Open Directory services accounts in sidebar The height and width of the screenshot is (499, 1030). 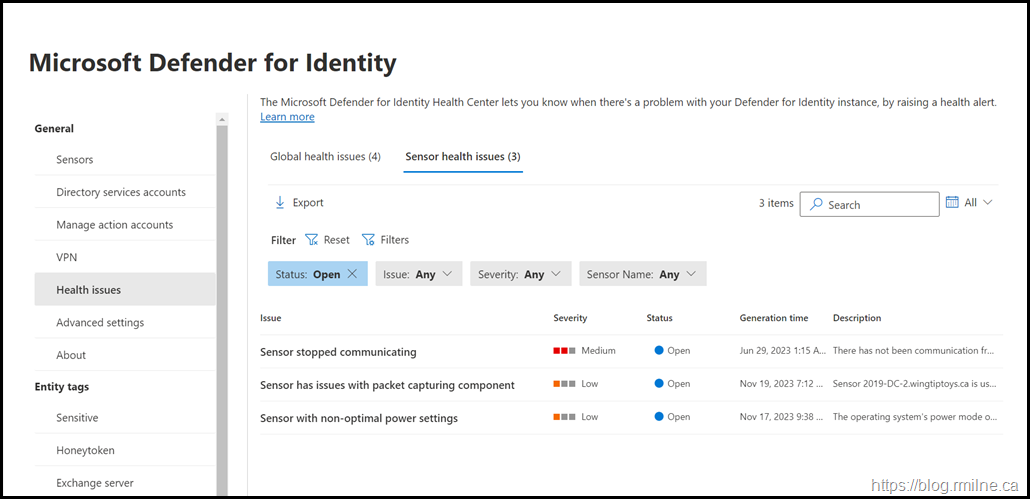point(121,192)
